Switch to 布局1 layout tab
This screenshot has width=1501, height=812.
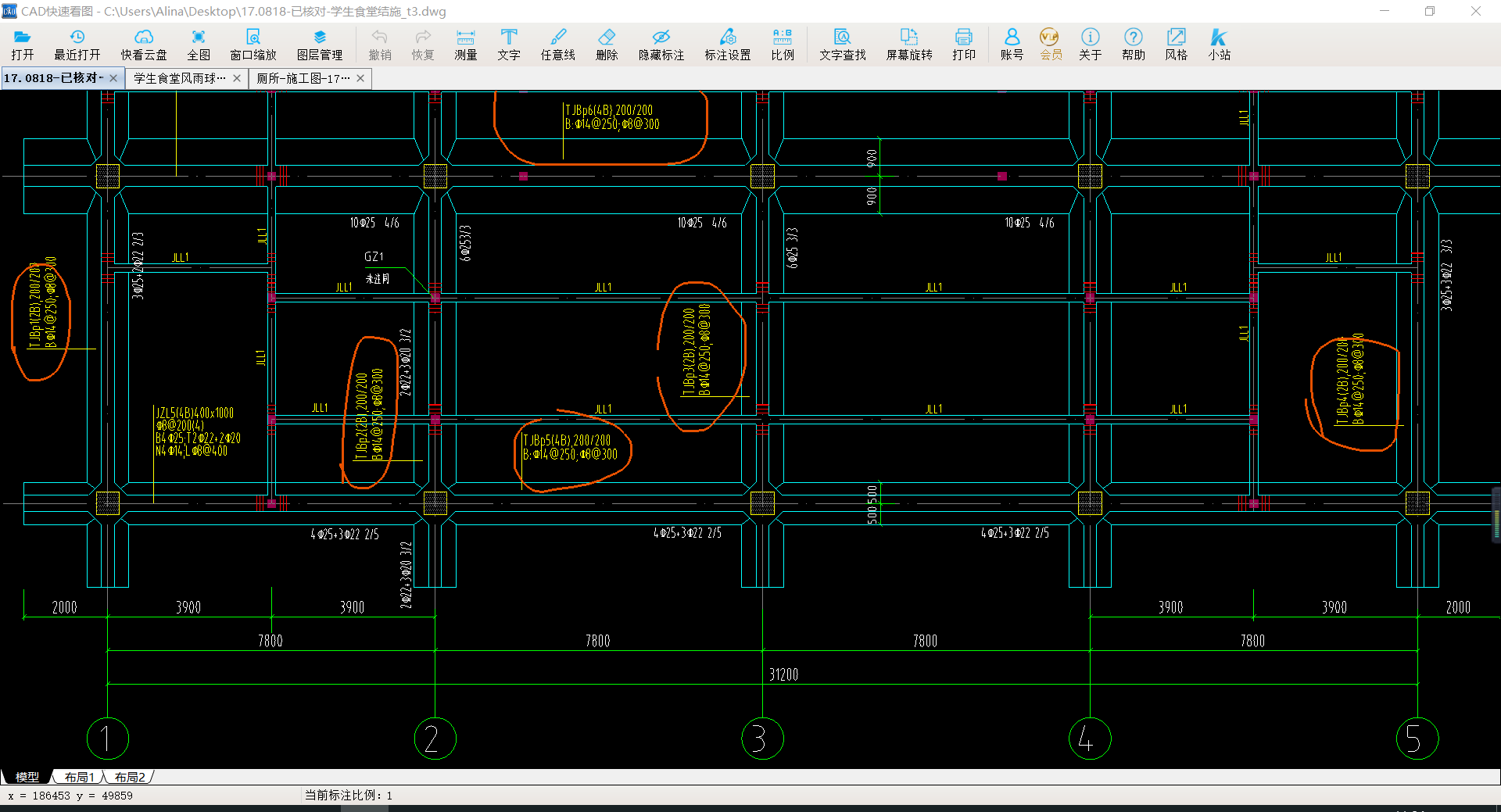79,777
